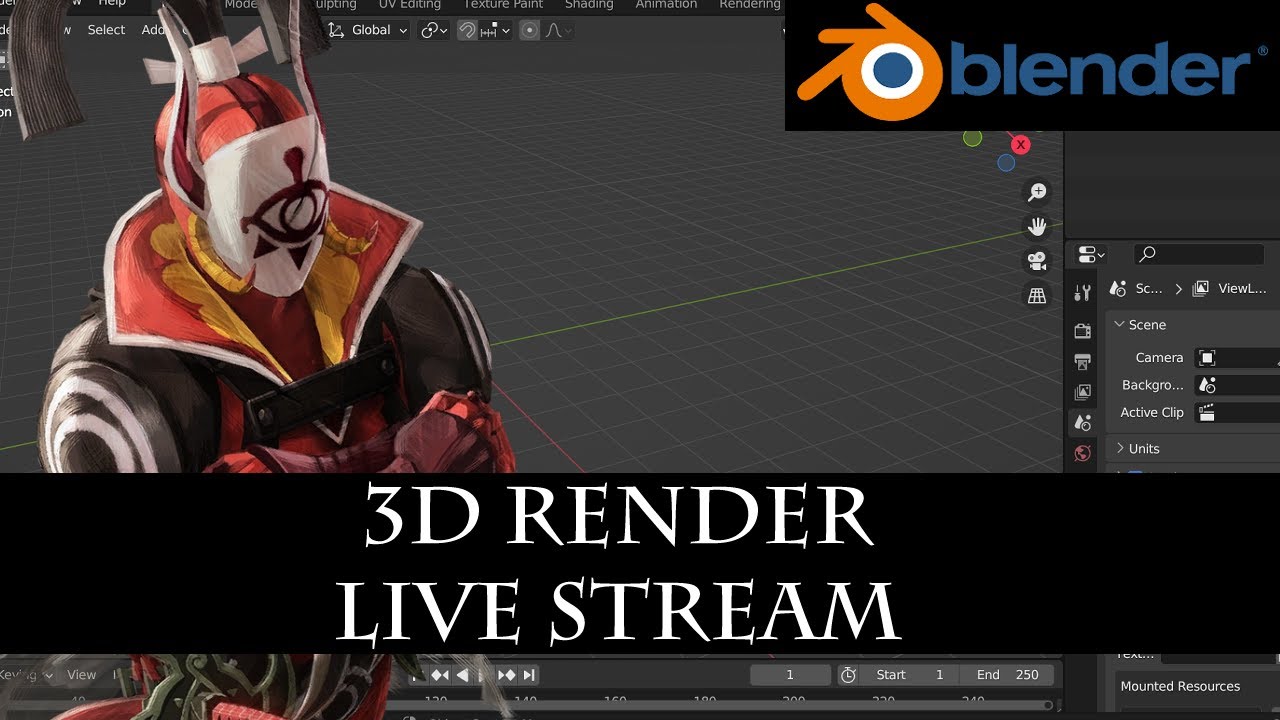The image size is (1280, 720).
Task: Click the jump to previous keyframe button
Action: pos(440,675)
